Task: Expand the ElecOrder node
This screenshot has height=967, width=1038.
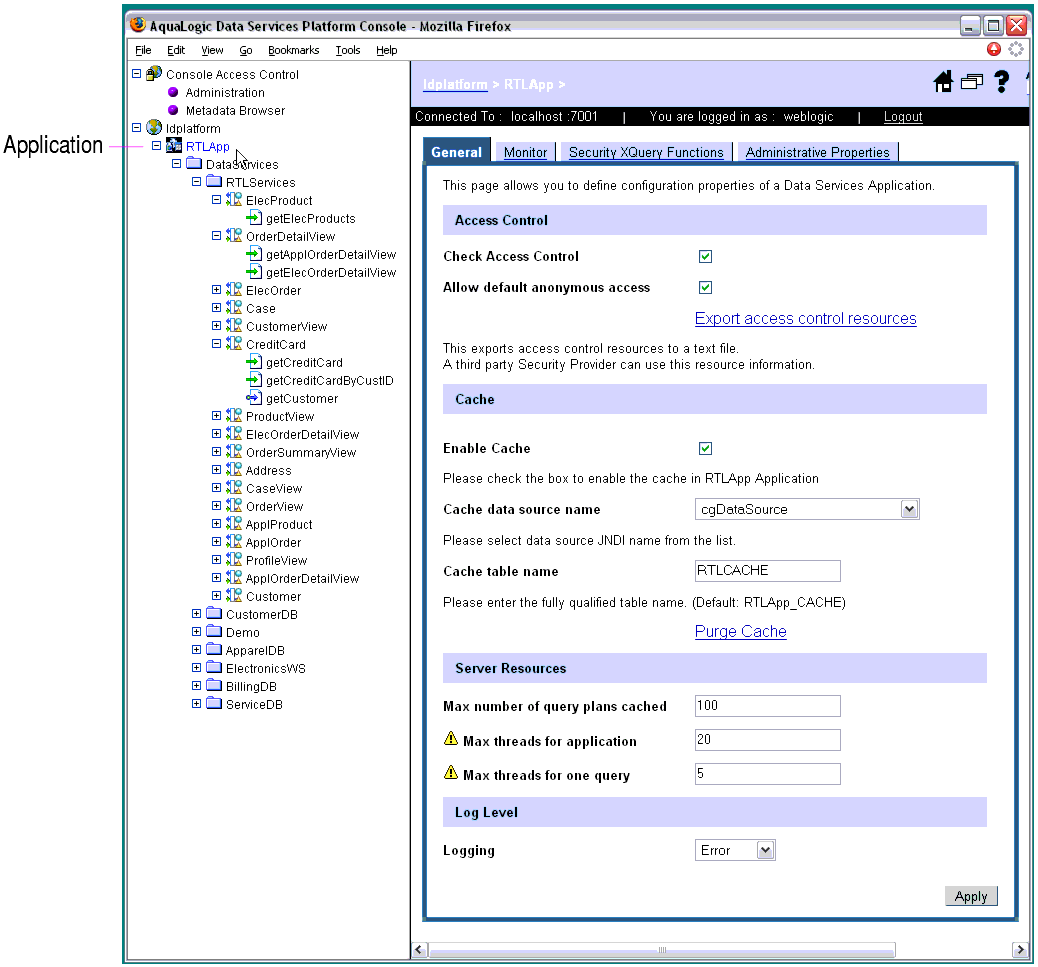Action: [216, 289]
